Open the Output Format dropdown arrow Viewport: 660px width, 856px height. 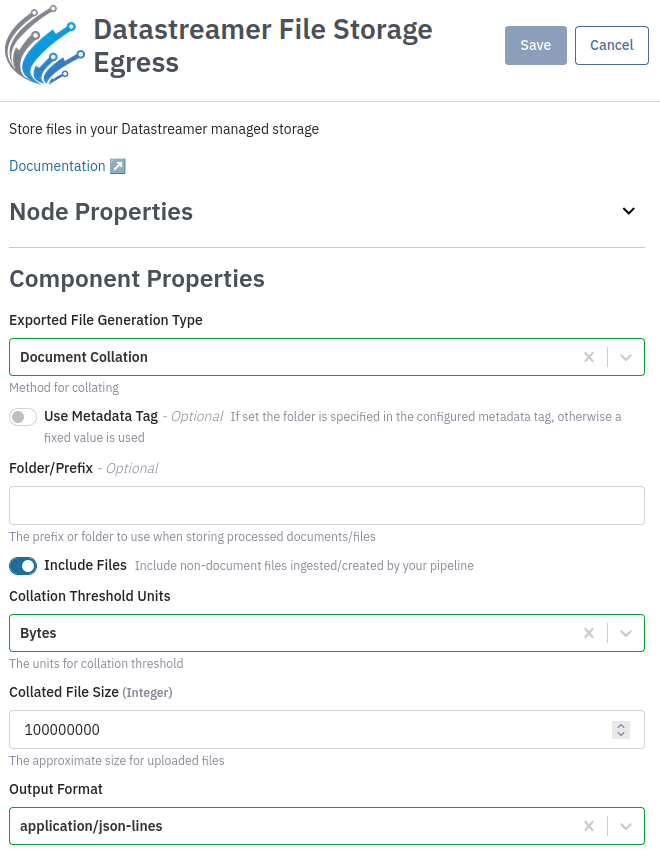[x=626, y=826]
